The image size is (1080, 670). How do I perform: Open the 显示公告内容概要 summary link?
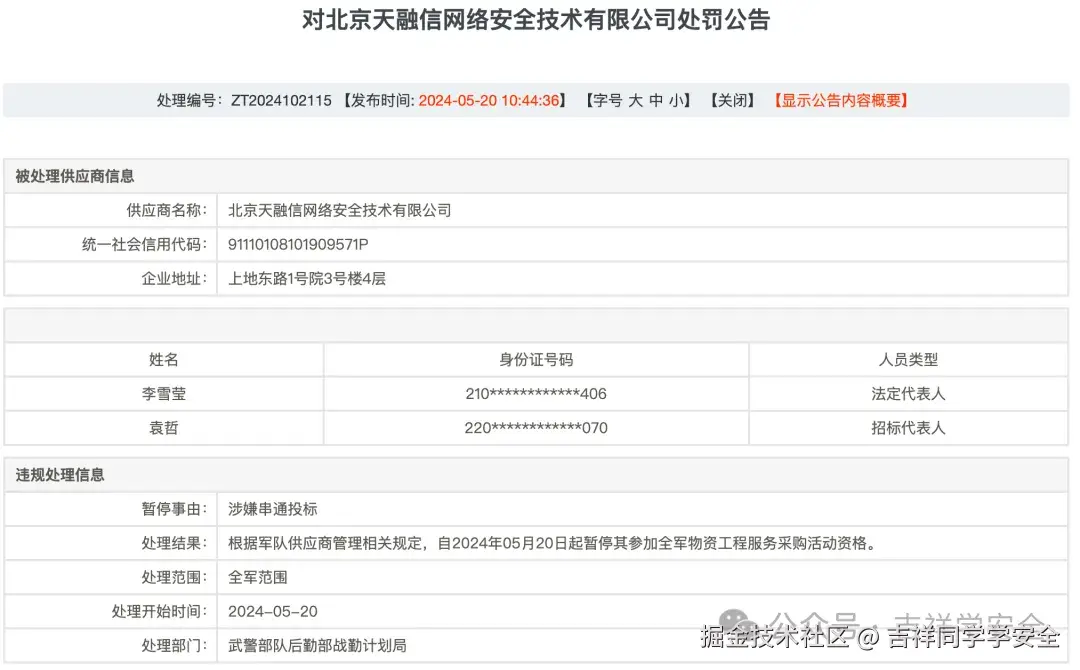tap(840, 100)
